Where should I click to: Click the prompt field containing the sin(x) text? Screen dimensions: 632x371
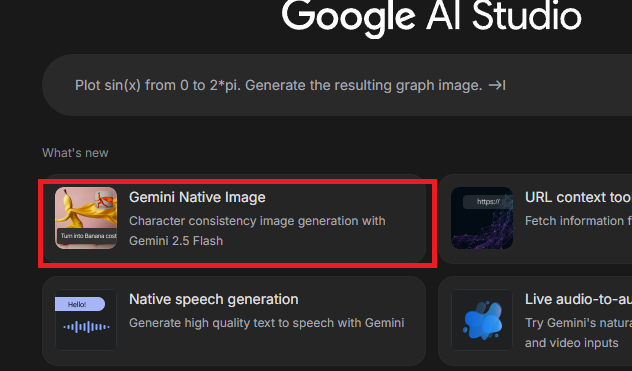click(337, 85)
